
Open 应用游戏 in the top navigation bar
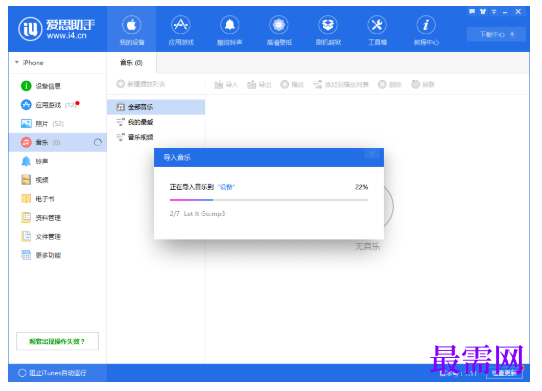tap(180, 30)
